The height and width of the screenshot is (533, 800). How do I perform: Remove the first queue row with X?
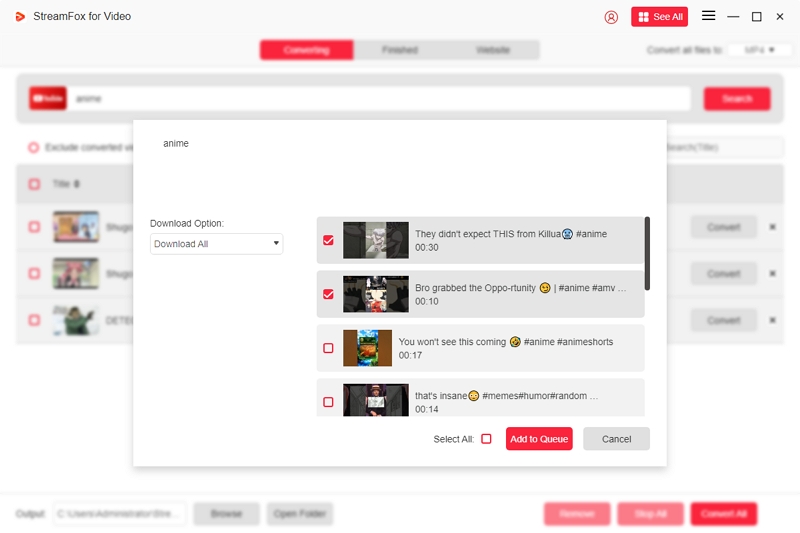point(772,227)
